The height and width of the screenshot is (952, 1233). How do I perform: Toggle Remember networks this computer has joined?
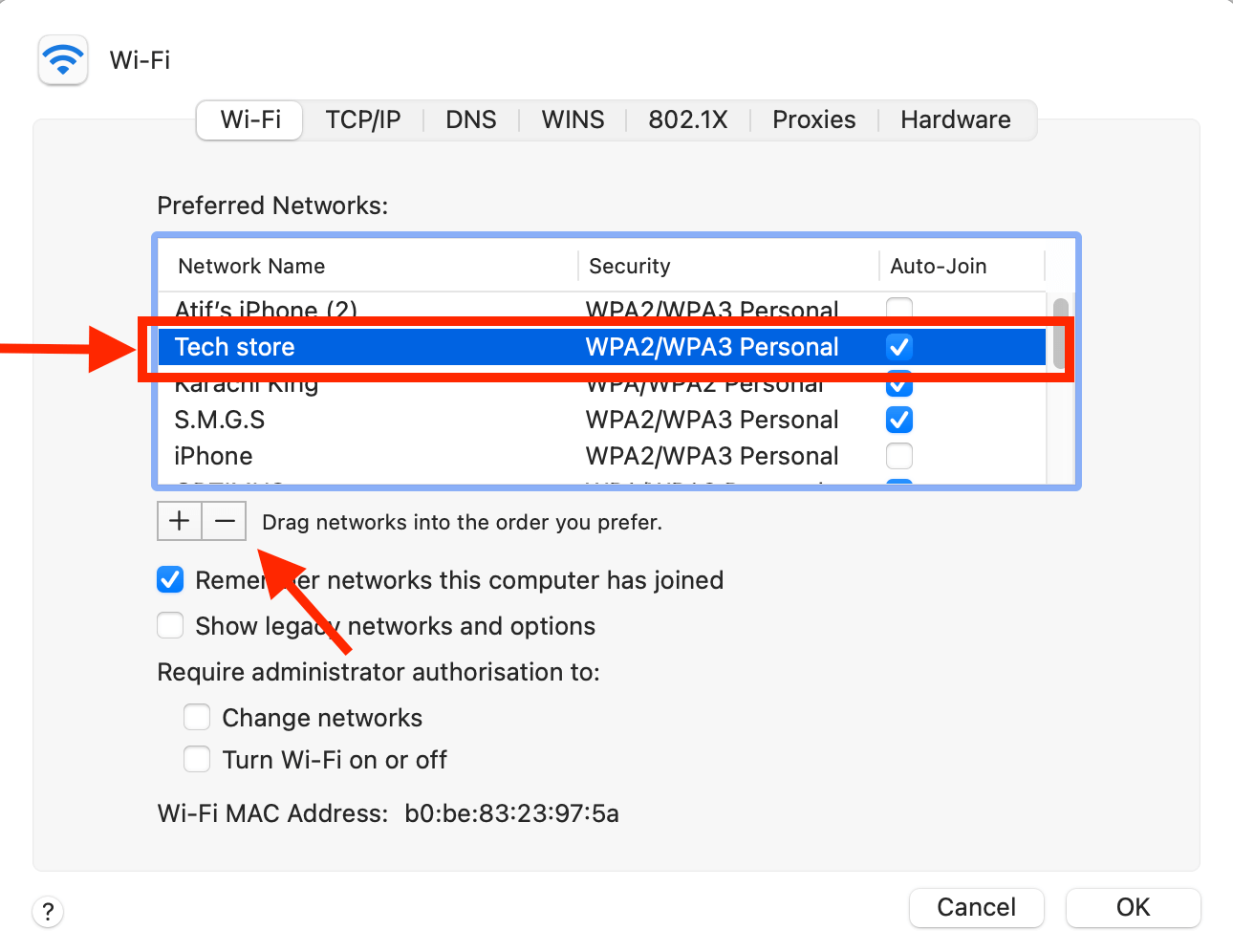coord(170,580)
